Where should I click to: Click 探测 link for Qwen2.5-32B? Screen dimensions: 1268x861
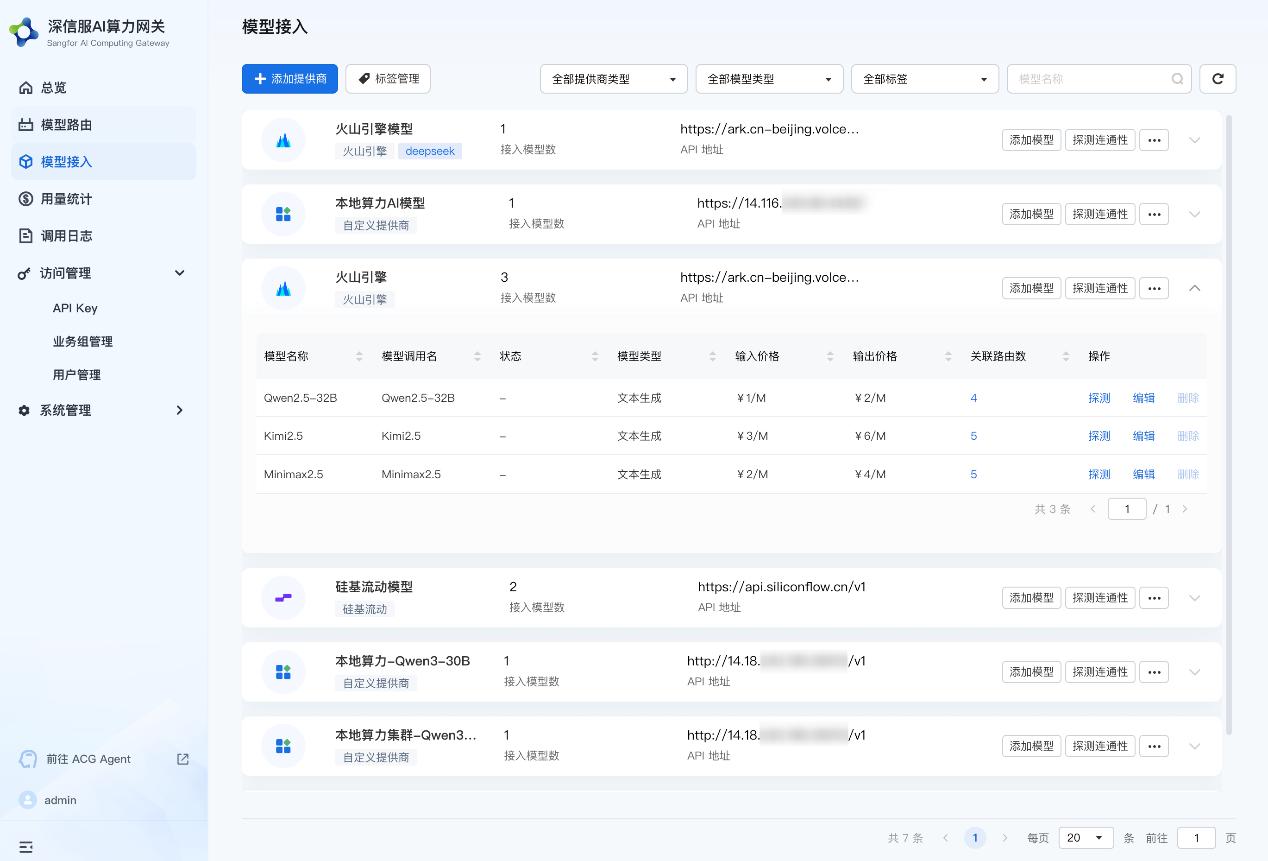(1099, 398)
